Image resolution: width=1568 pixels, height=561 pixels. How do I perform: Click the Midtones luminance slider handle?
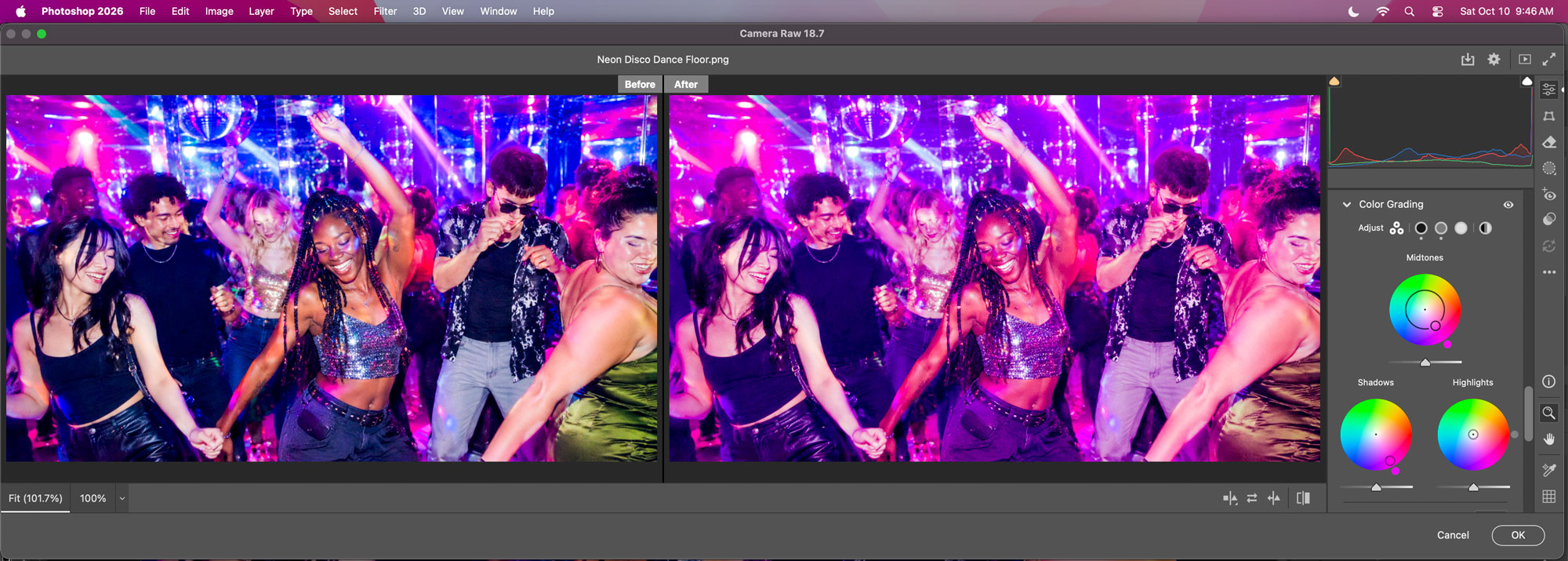1425,362
